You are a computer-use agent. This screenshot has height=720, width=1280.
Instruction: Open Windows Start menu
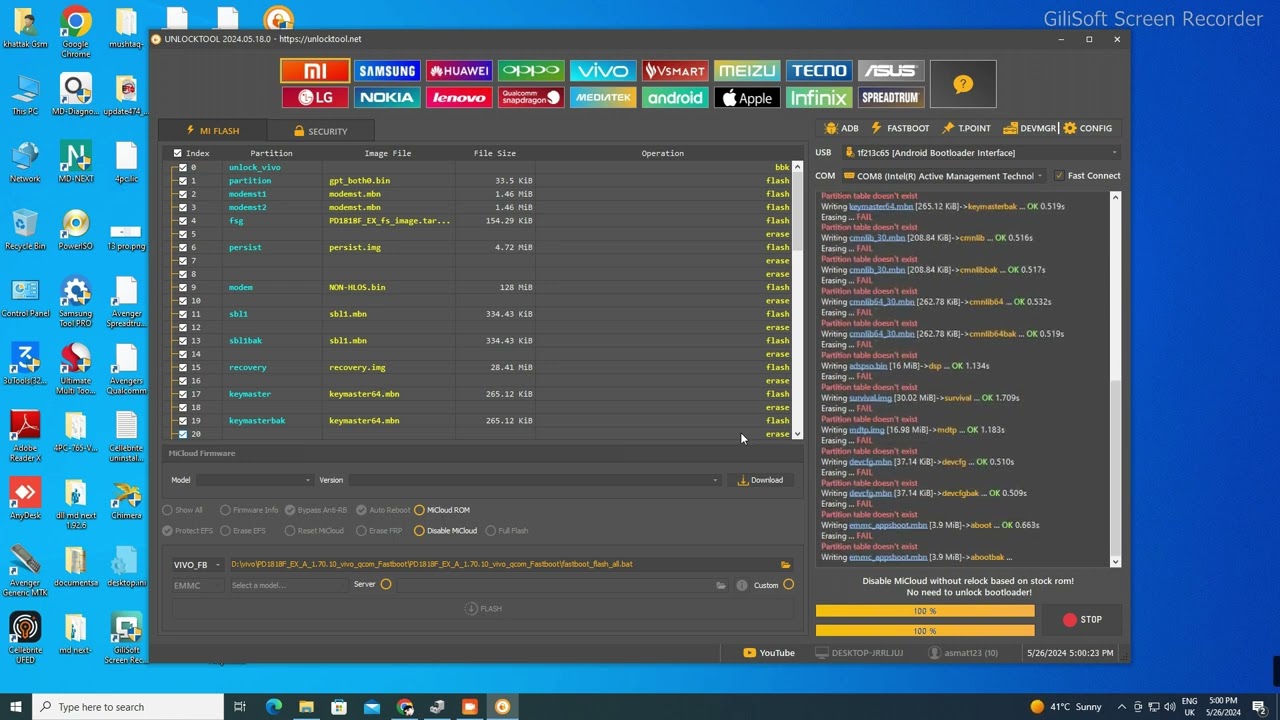tap(16, 707)
